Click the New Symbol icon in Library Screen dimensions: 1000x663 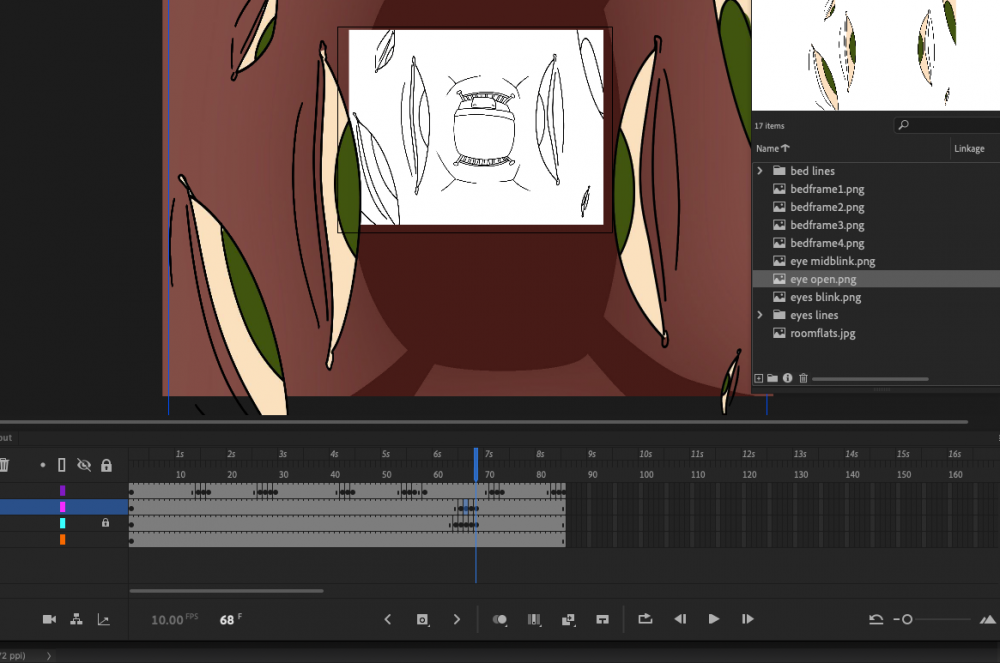[759, 378]
